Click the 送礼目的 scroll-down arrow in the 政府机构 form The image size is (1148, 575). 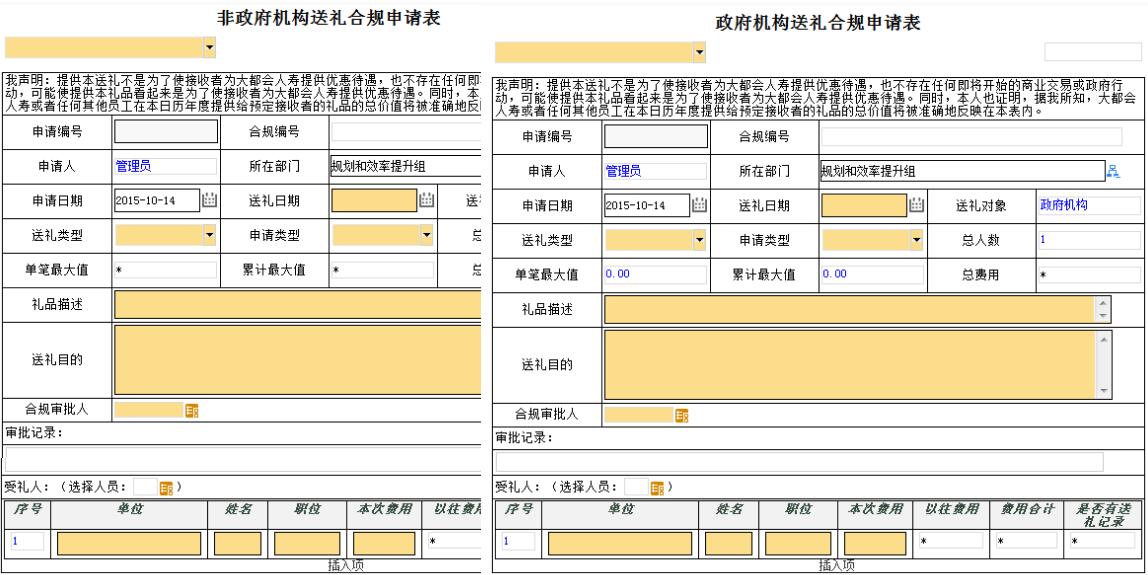pos(1103,392)
